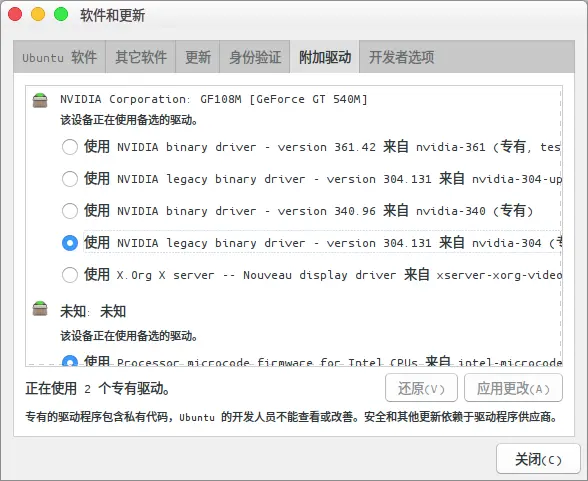
Task: Click the green maximize window button
Action: tap(61, 14)
